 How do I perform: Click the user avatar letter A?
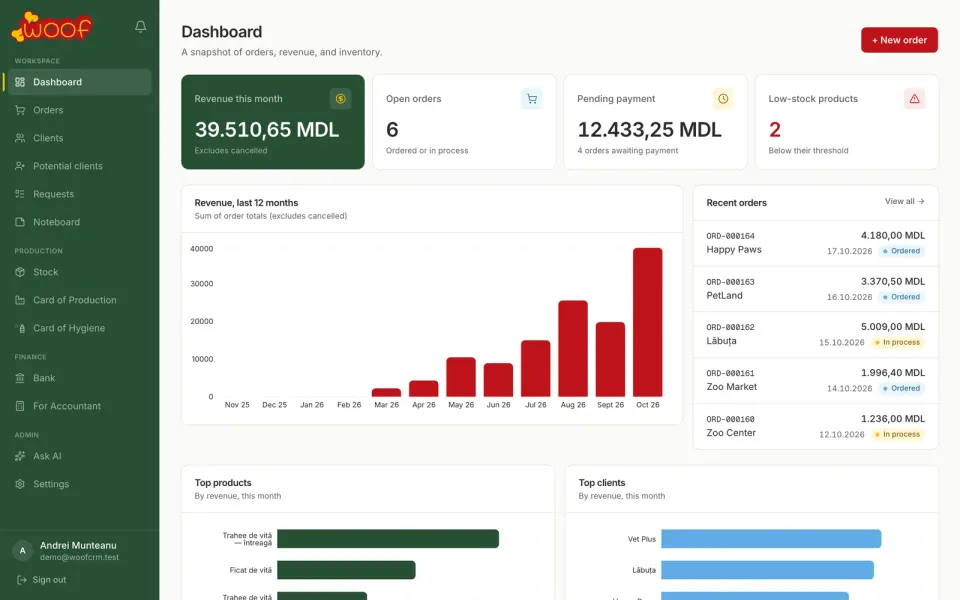(23, 550)
